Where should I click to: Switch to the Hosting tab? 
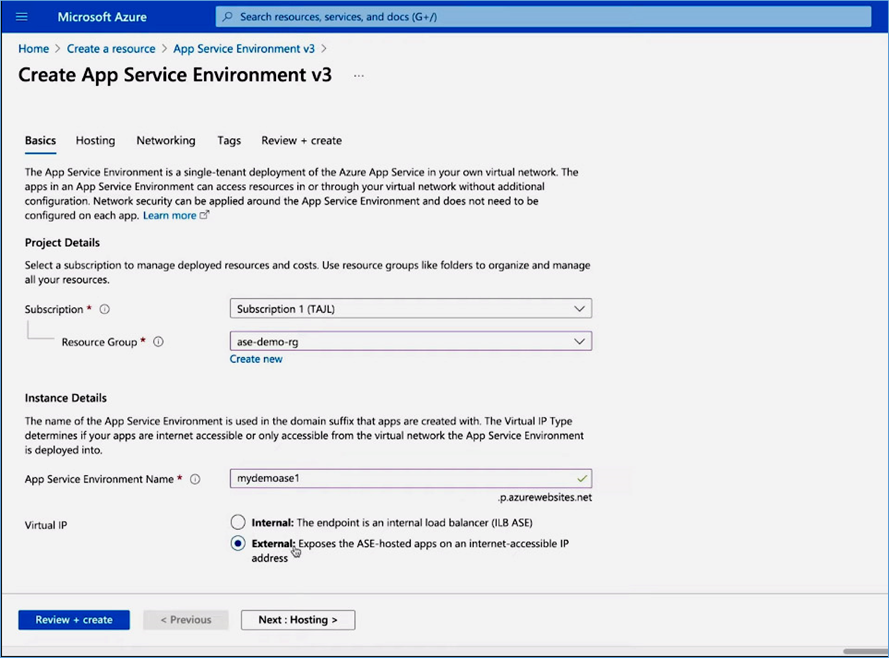(95, 141)
